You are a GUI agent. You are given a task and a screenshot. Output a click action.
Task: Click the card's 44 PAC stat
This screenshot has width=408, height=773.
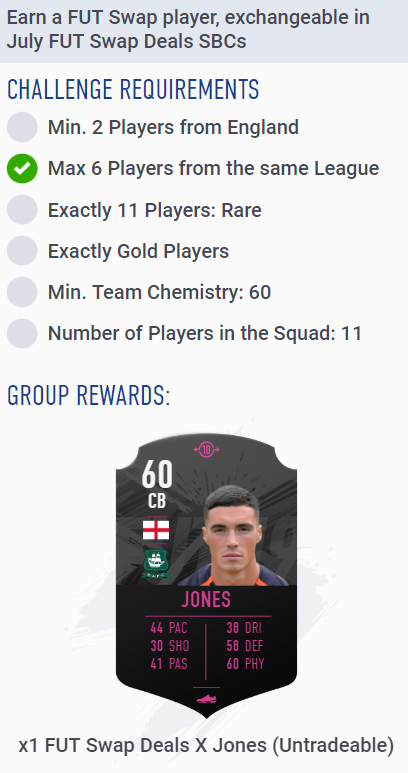tap(169, 628)
